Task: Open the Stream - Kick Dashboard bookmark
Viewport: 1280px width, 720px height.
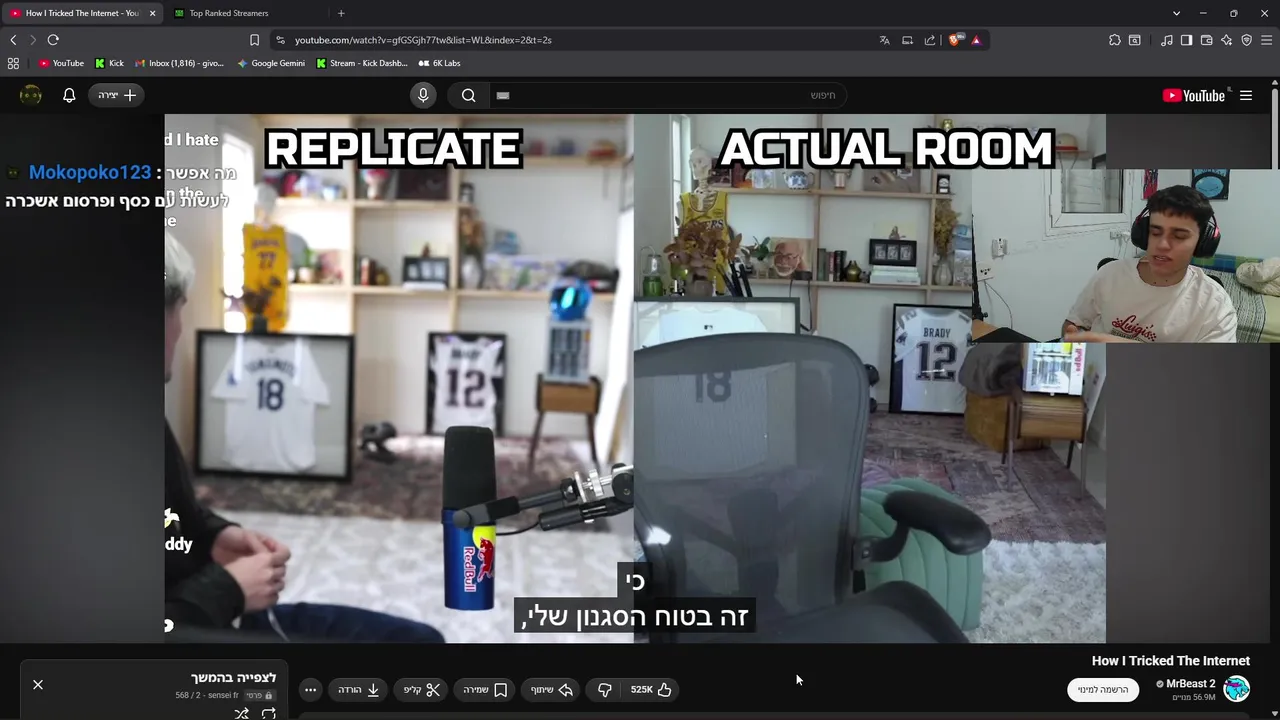Action: pos(362,63)
